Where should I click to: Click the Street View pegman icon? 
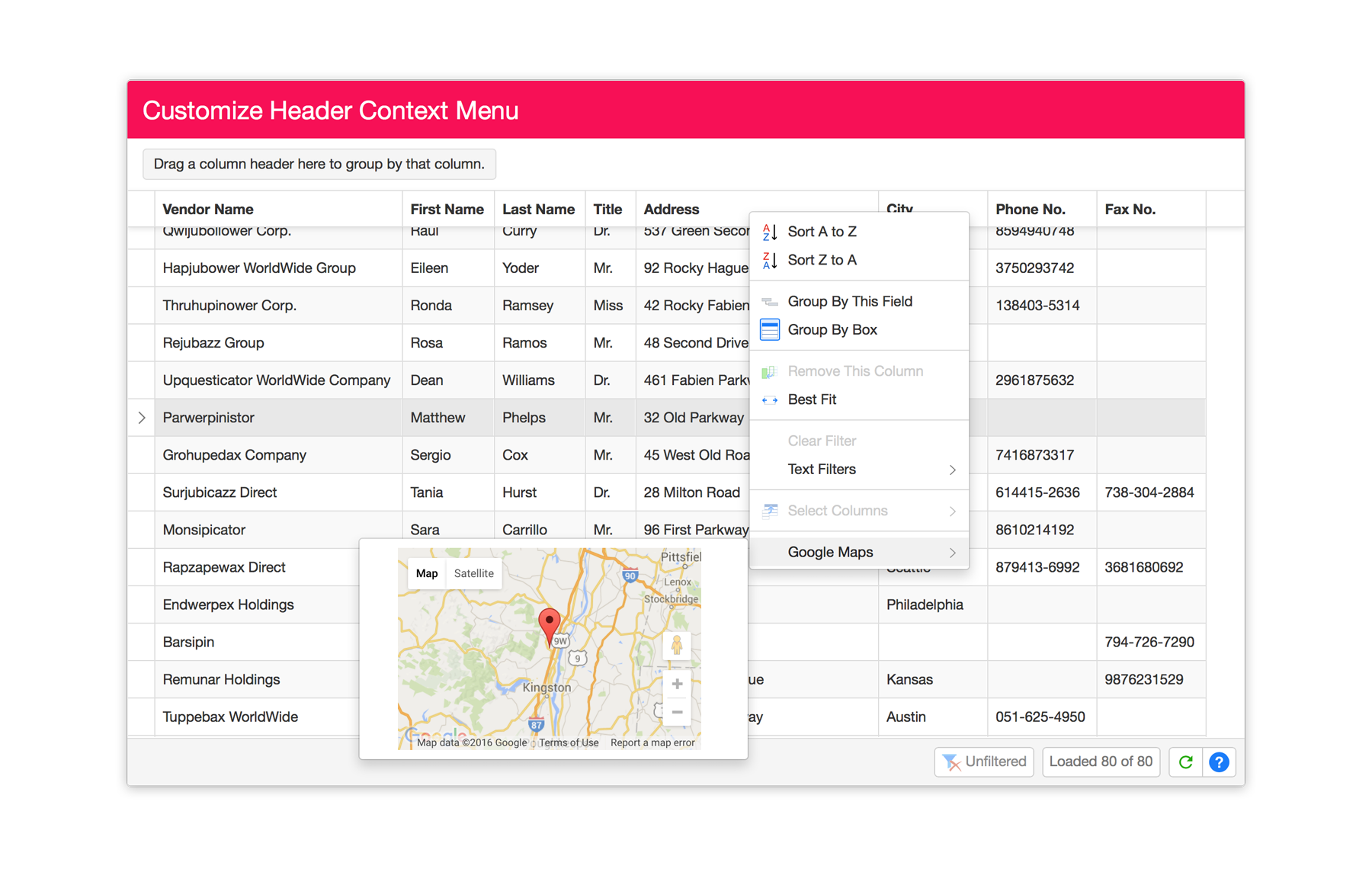coord(676,646)
